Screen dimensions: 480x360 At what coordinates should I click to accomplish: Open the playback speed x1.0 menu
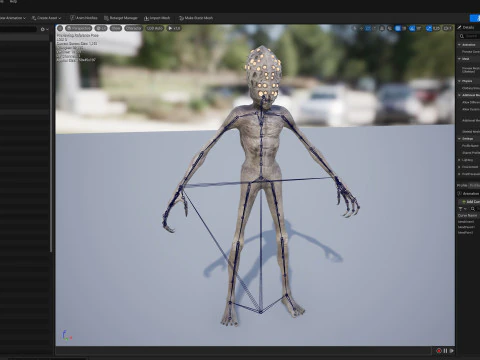tap(174, 28)
